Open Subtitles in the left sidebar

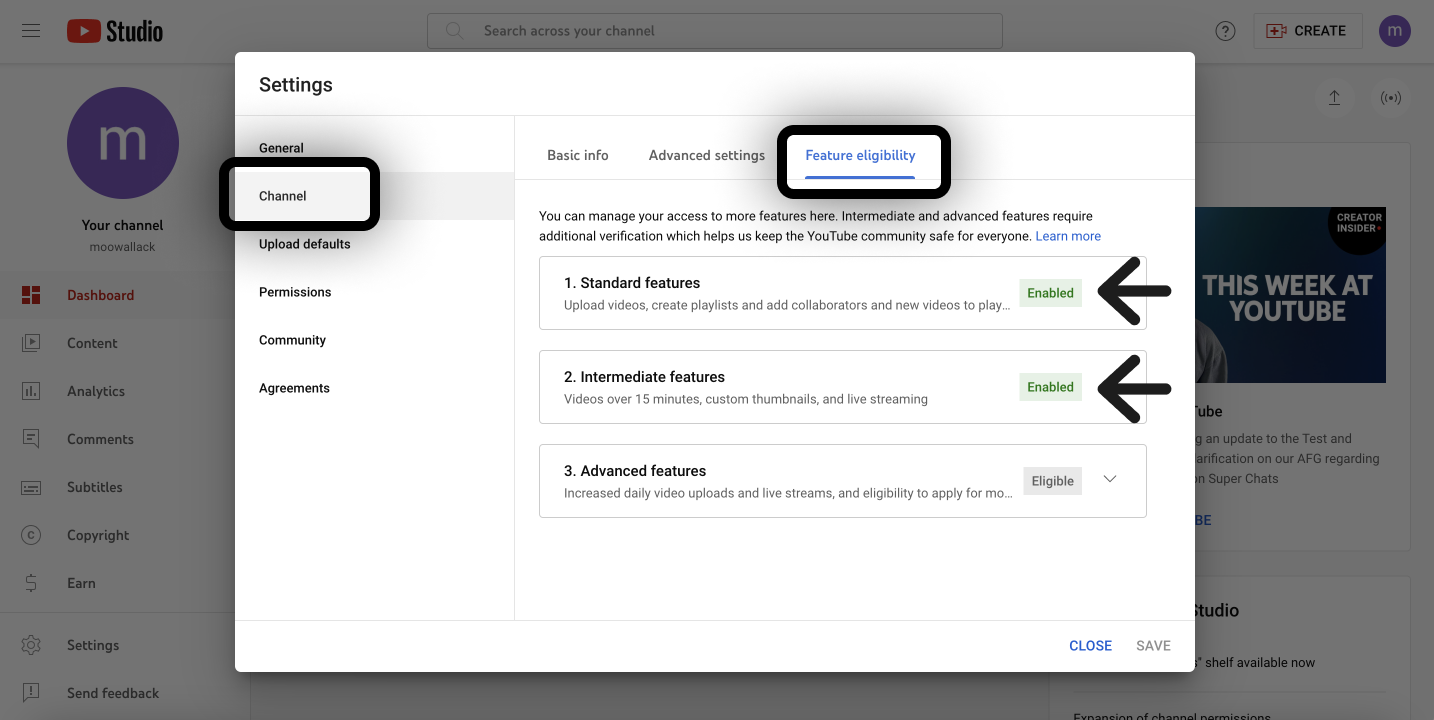click(x=94, y=487)
